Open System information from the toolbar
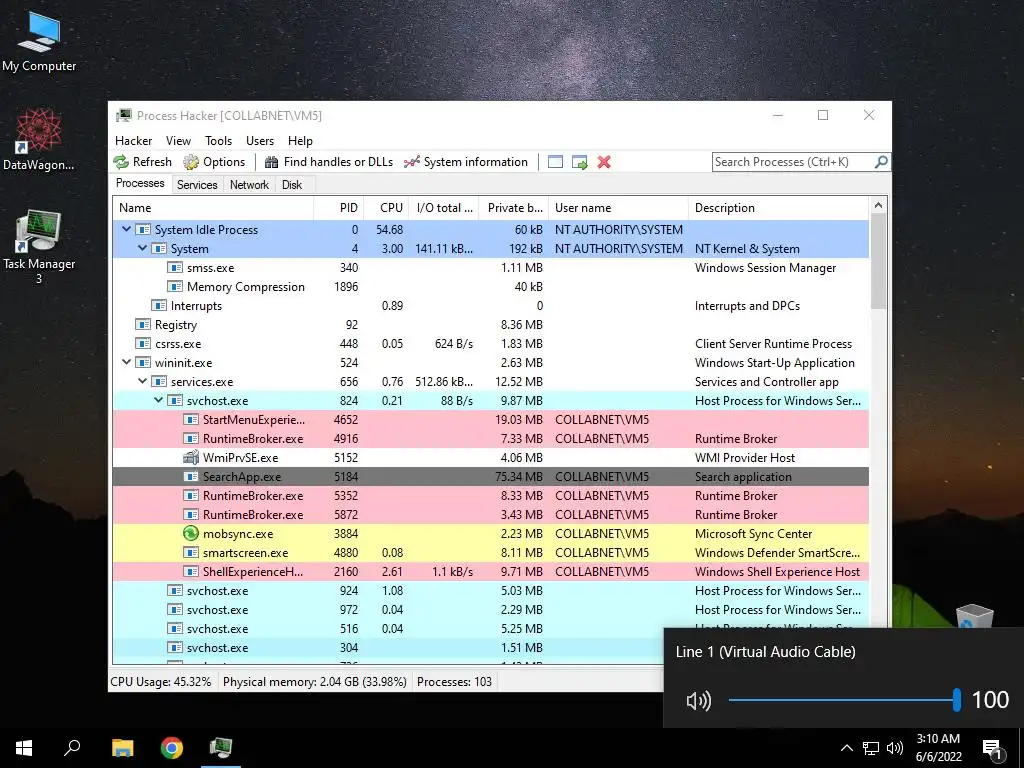The image size is (1024, 768). pyautogui.click(x=466, y=162)
